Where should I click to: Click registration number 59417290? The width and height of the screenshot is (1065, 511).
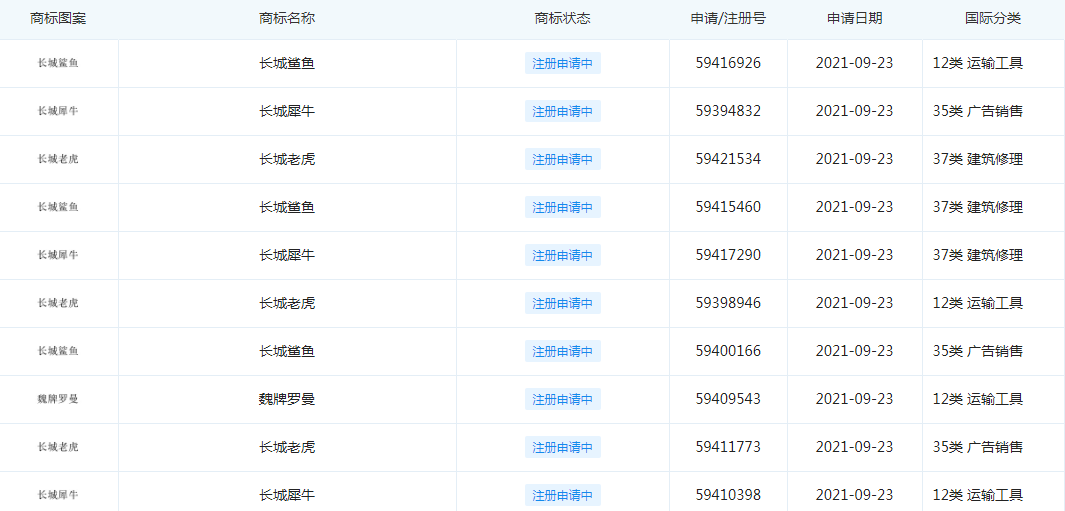(x=728, y=255)
